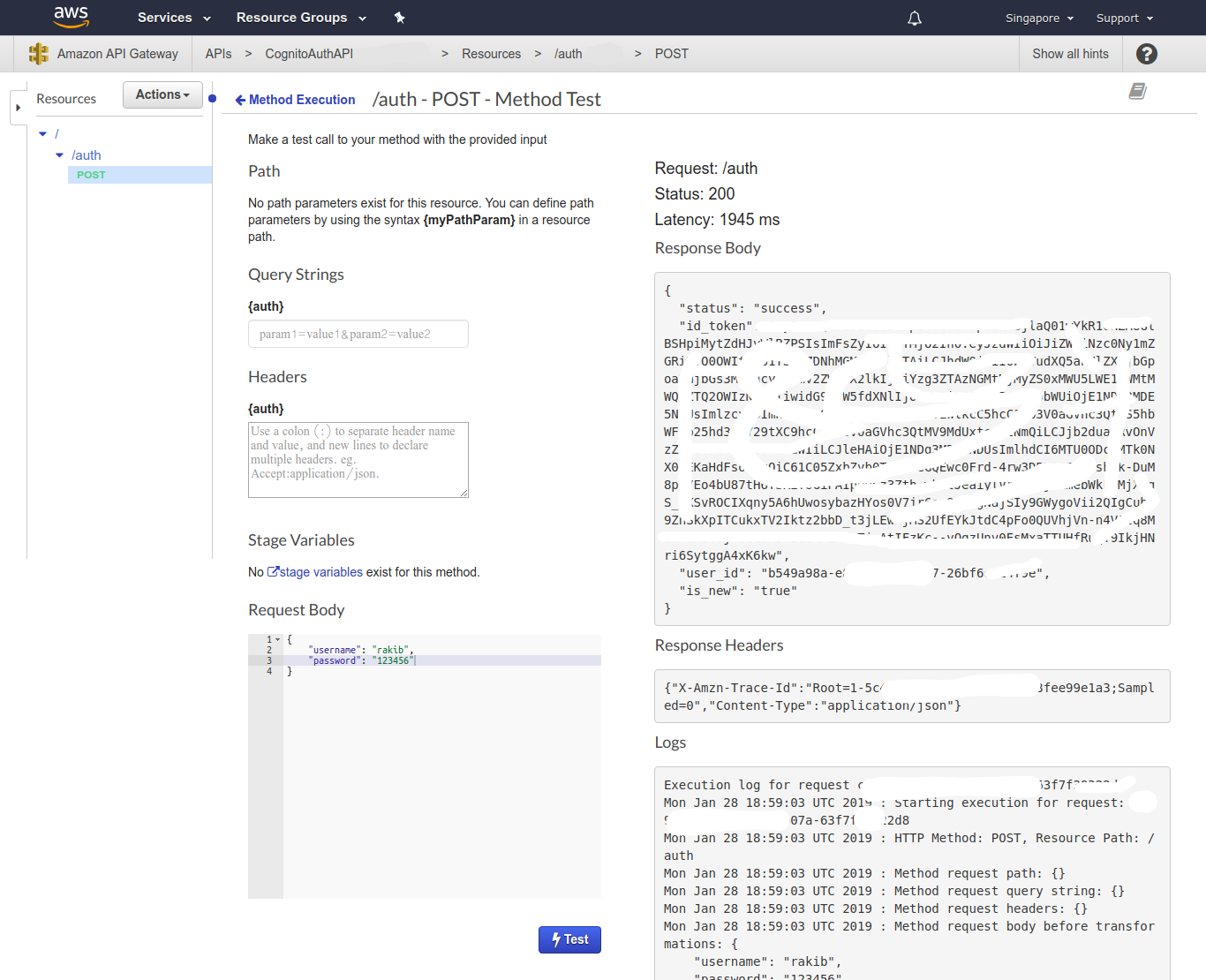Open the Resources breadcrumb
The width and height of the screenshot is (1206, 980).
point(491,54)
